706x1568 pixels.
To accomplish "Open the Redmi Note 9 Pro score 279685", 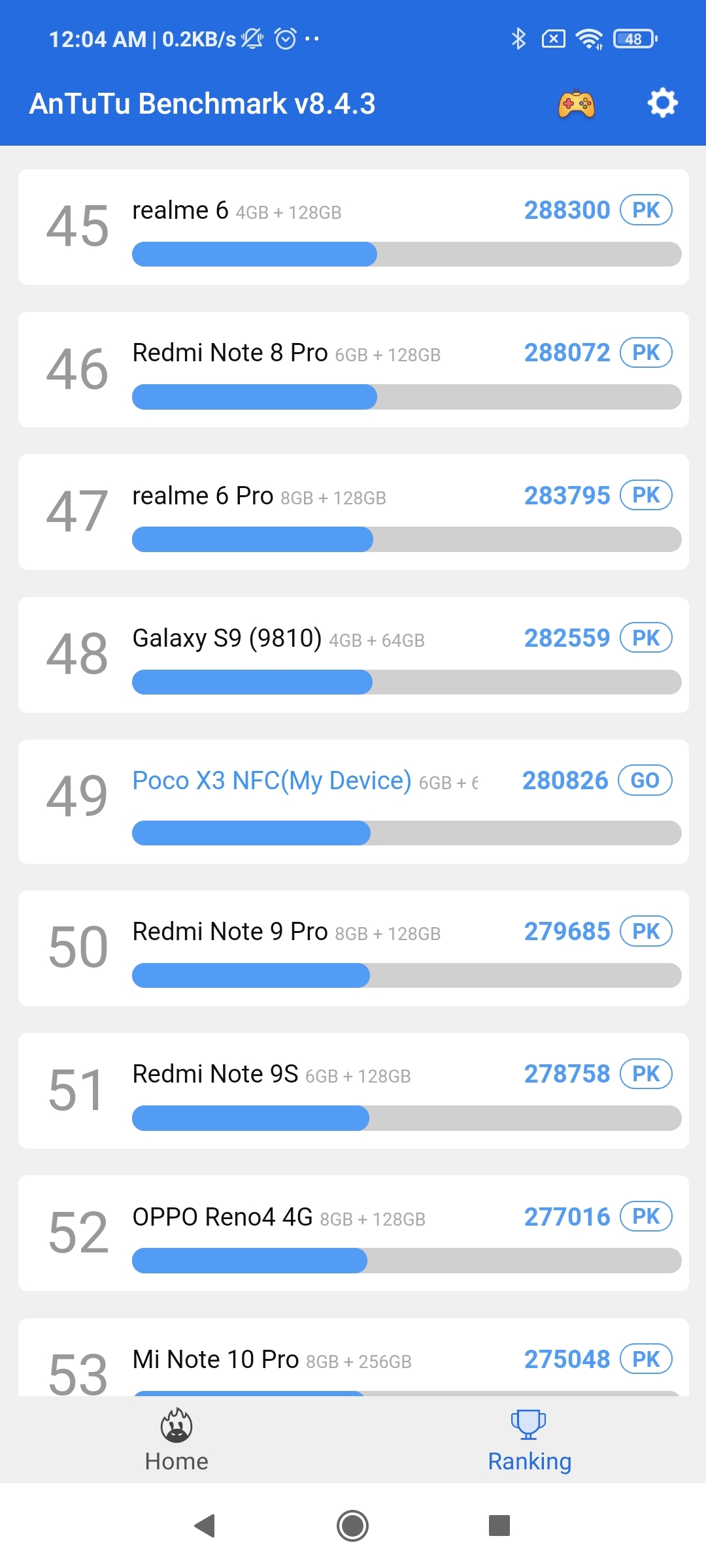I will (567, 931).
